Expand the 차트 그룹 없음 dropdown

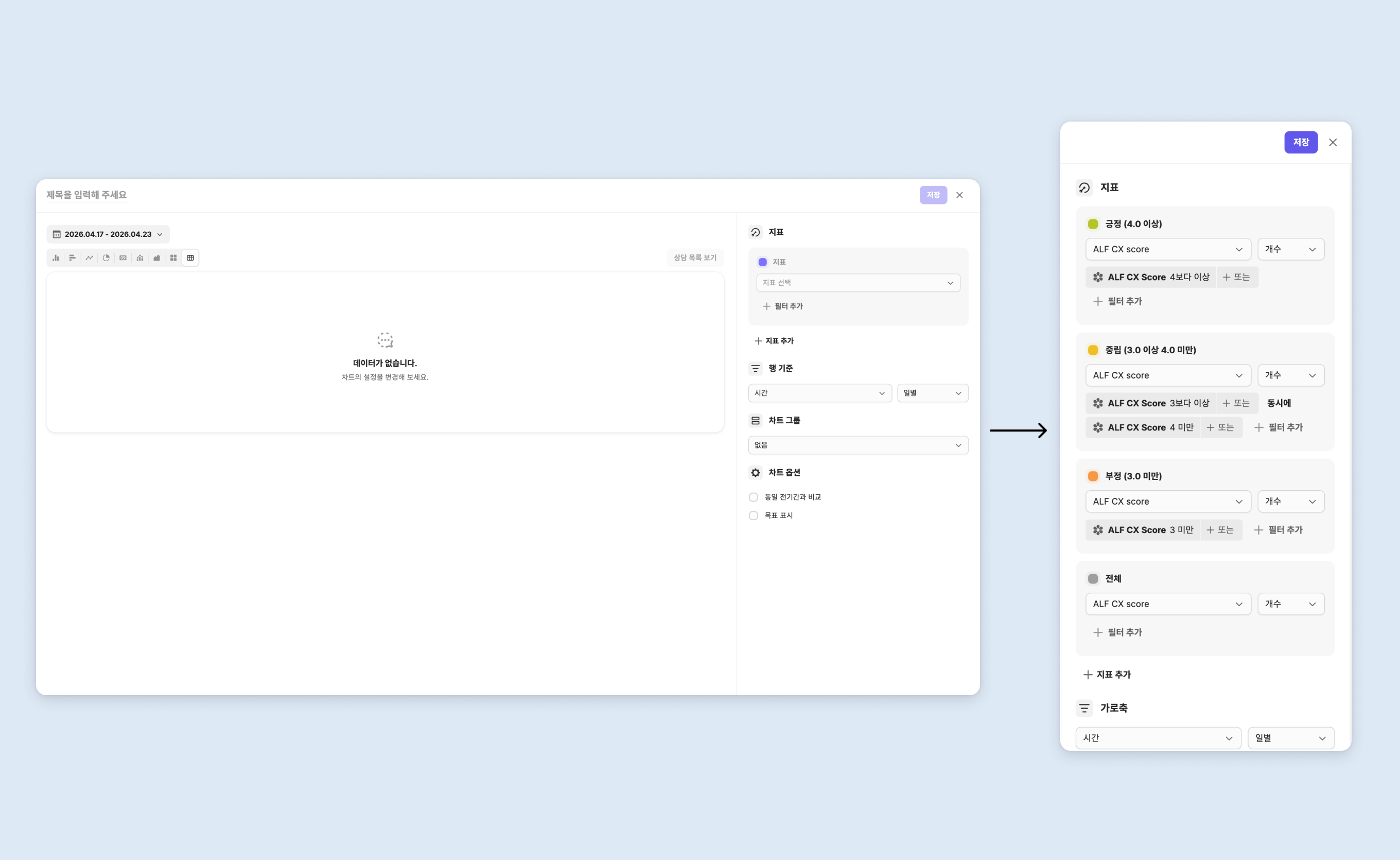[x=857, y=445]
